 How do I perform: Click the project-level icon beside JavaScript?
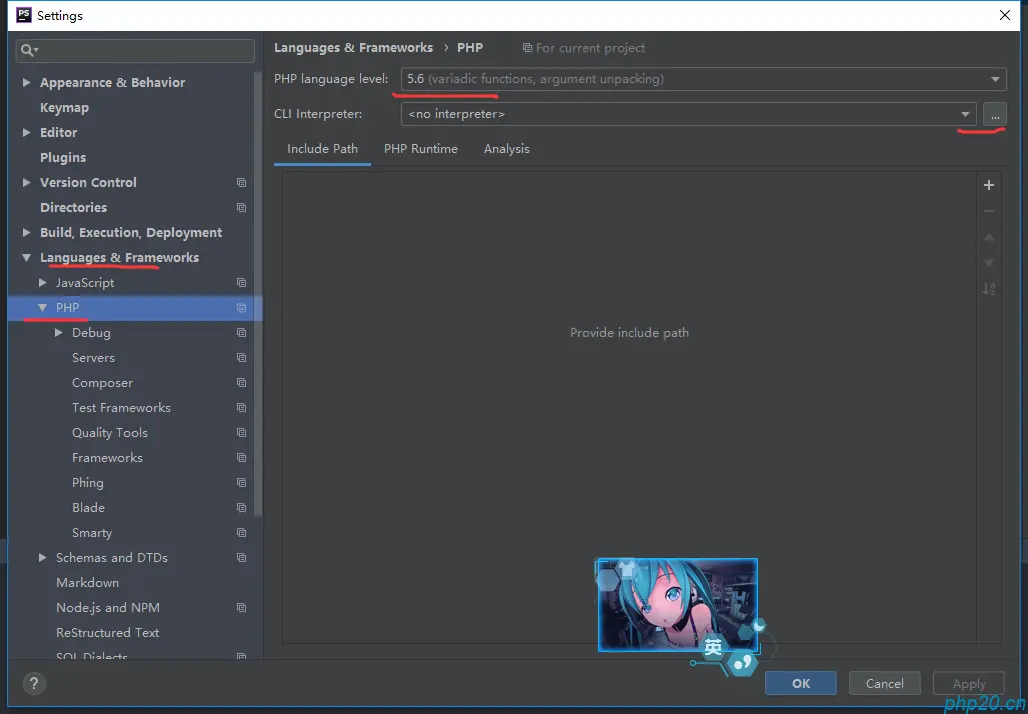tap(241, 283)
